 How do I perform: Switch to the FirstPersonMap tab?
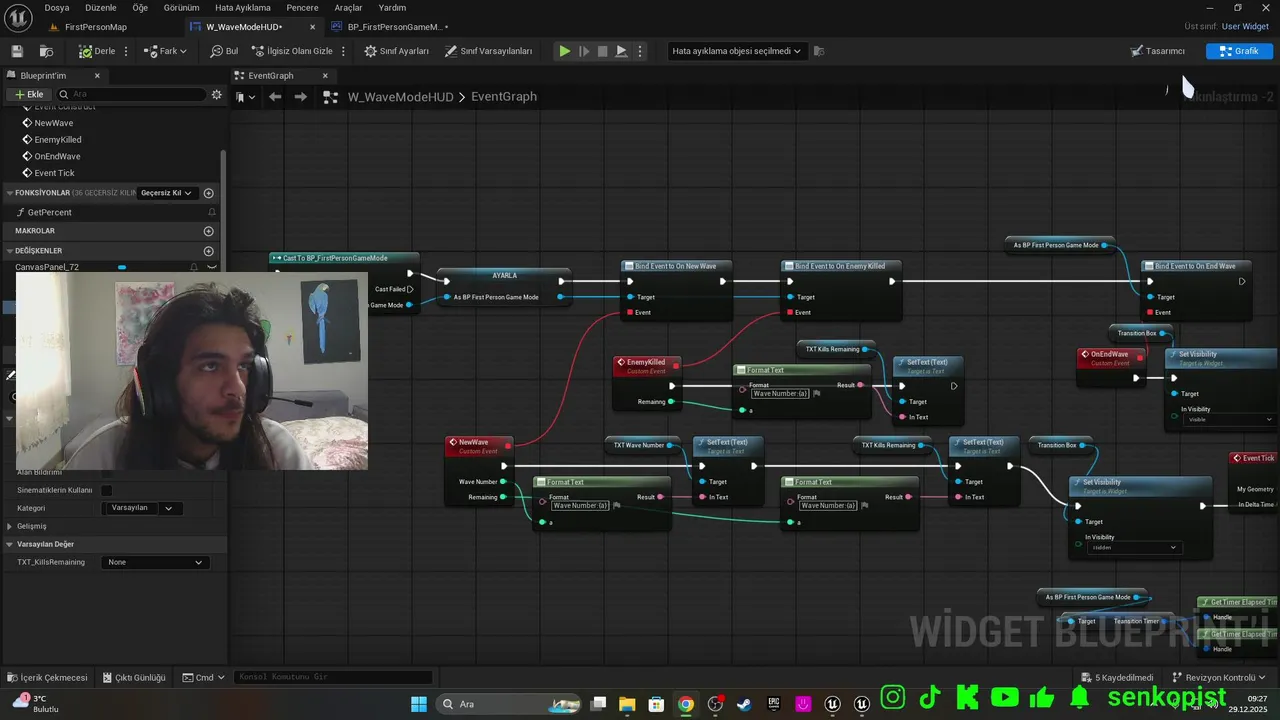tap(95, 27)
